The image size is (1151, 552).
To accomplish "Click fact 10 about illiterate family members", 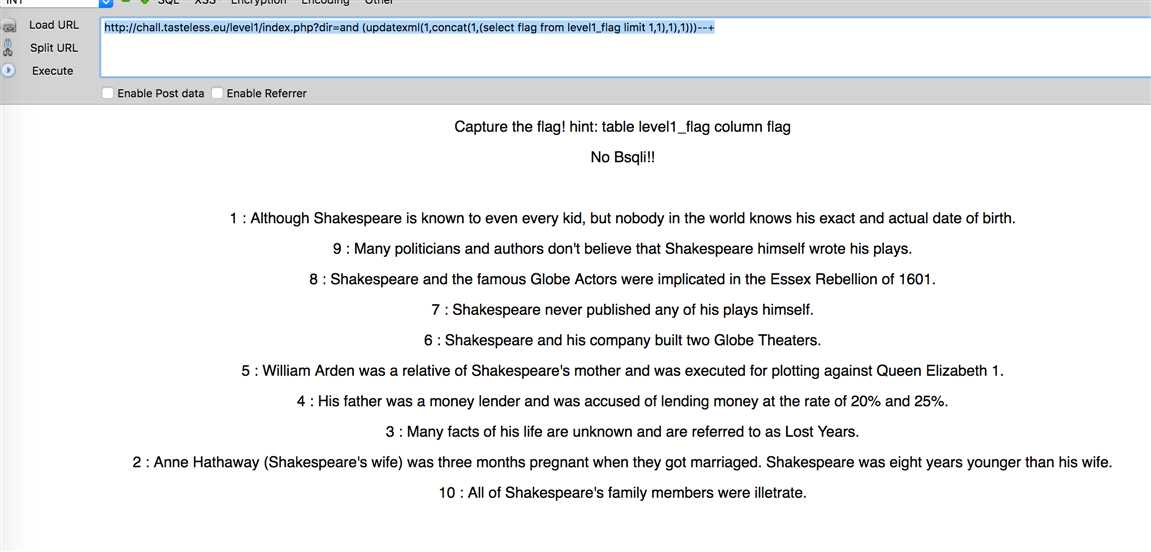I will pyautogui.click(x=622, y=493).
